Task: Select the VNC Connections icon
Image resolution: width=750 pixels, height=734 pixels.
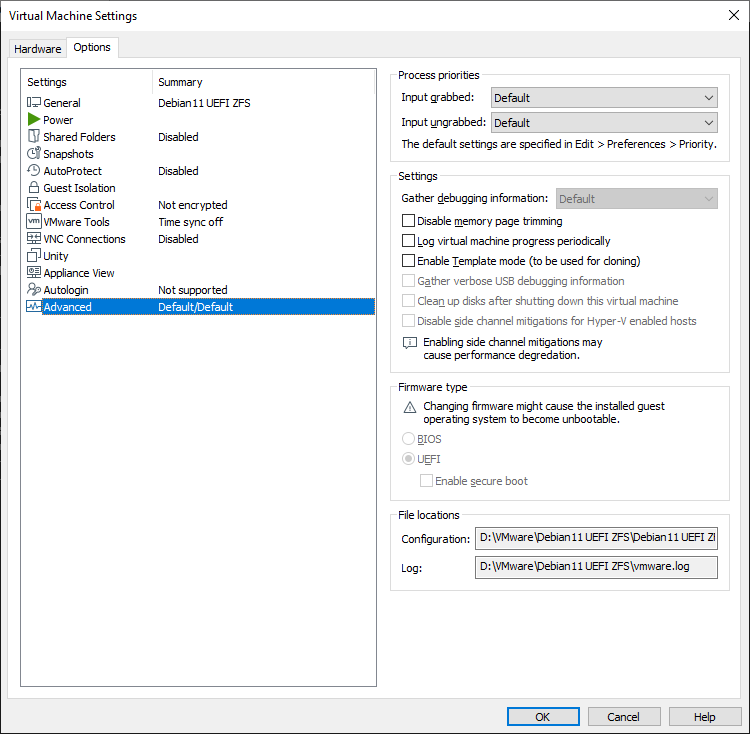Action: point(33,239)
